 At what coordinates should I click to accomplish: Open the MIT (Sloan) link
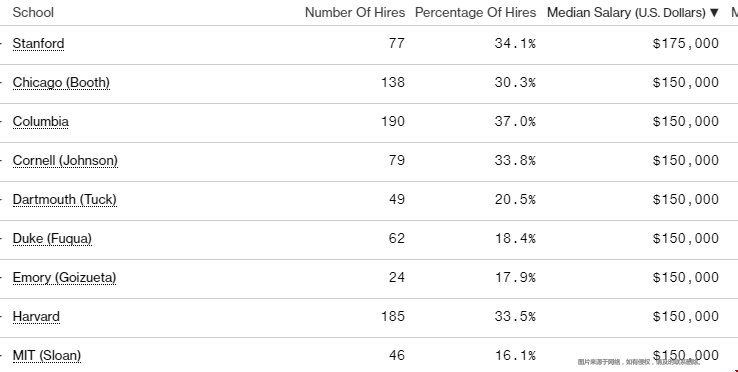click(x=47, y=356)
